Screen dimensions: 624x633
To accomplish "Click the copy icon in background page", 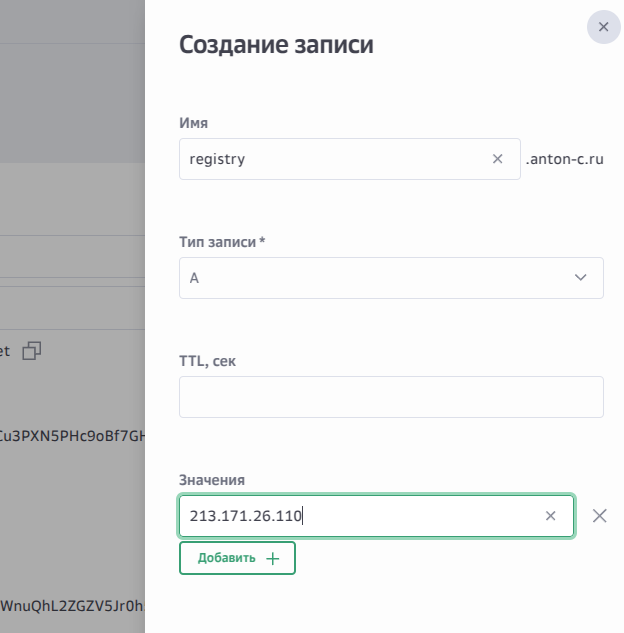I will (32, 350).
